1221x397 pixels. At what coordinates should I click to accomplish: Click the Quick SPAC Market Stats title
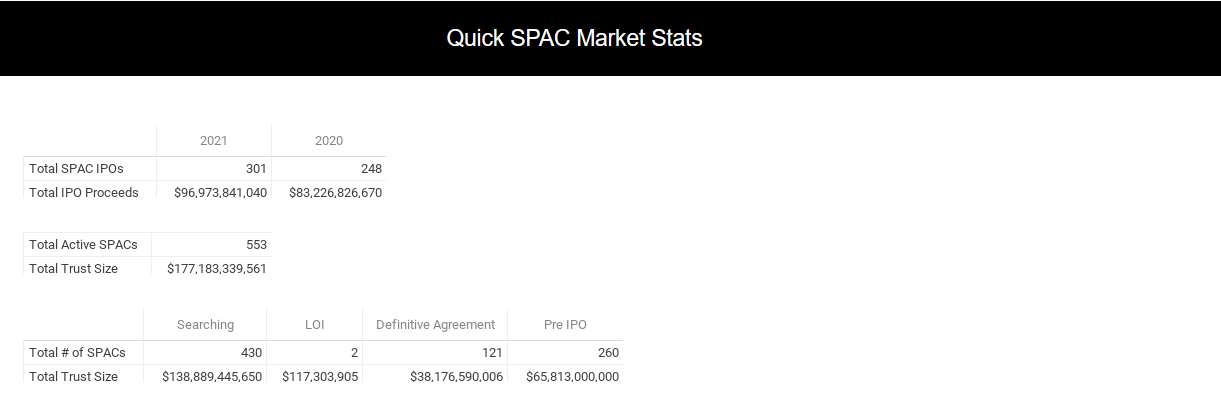pos(574,38)
